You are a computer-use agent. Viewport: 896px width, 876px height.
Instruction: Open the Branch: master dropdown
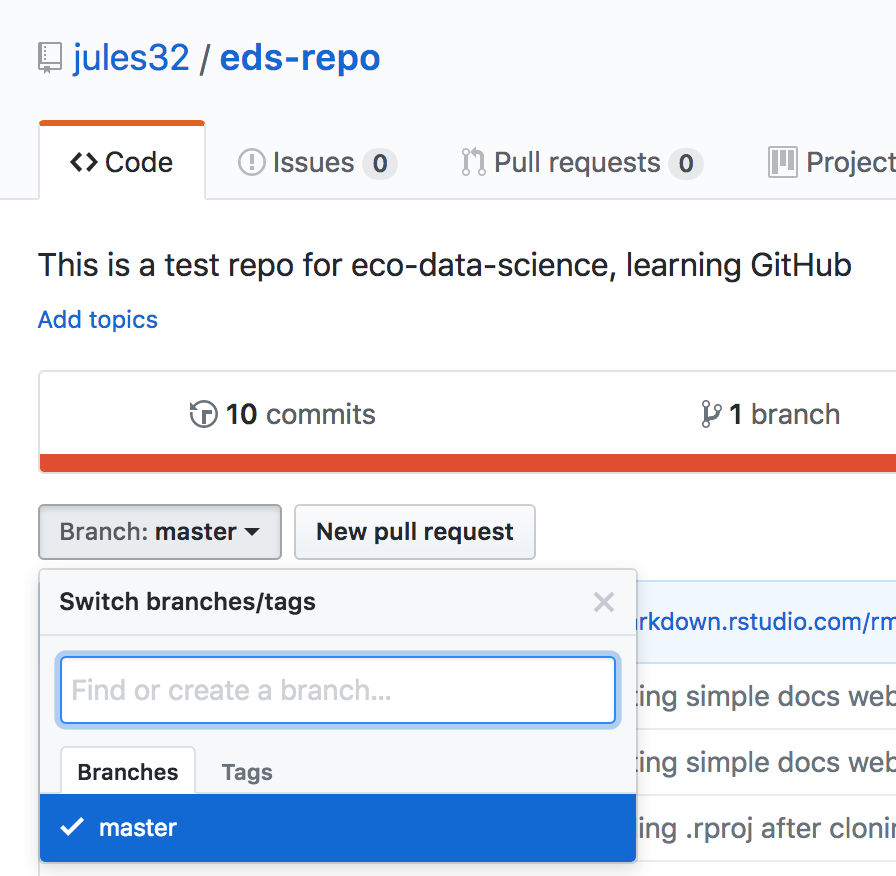pos(160,532)
